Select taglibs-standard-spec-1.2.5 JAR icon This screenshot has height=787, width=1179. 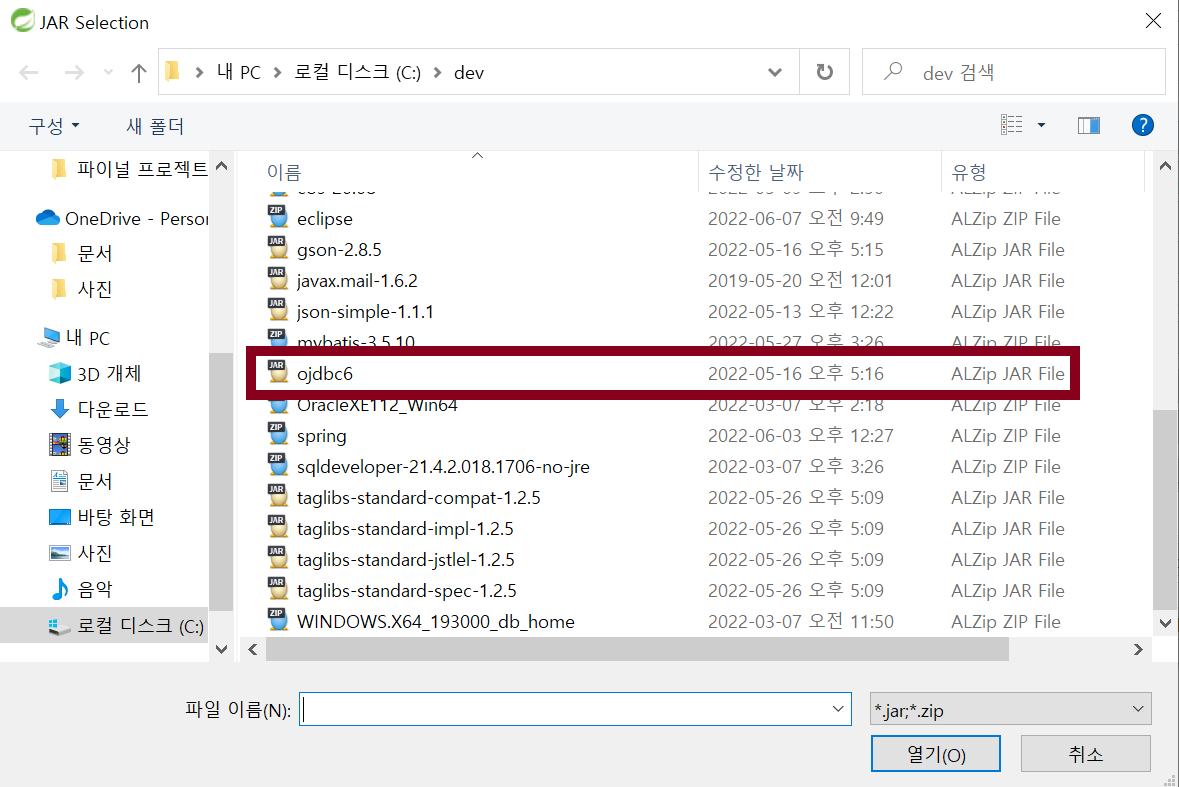coord(277,589)
